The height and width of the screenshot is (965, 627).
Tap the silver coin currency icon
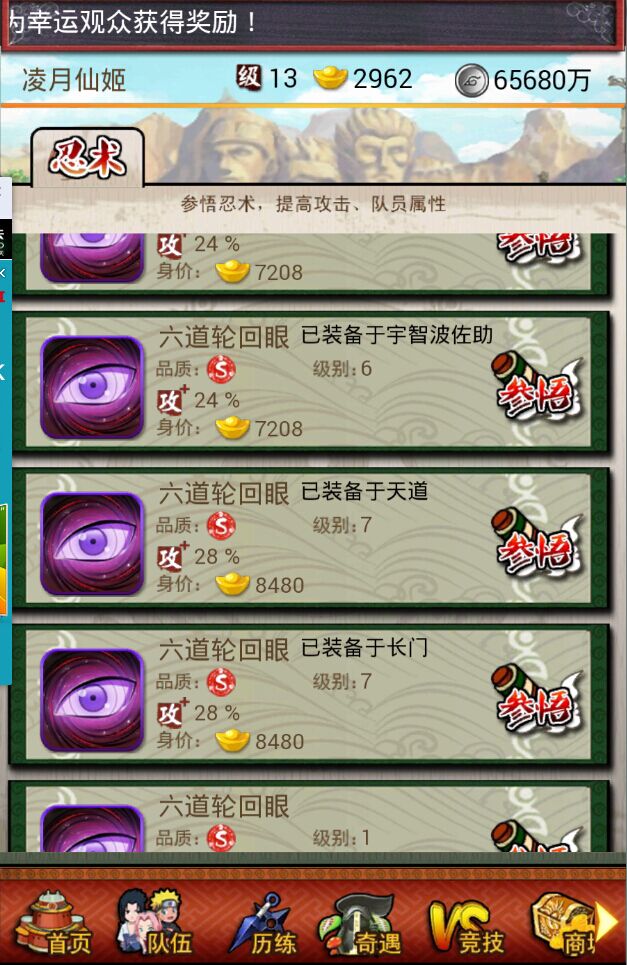pos(472,80)
